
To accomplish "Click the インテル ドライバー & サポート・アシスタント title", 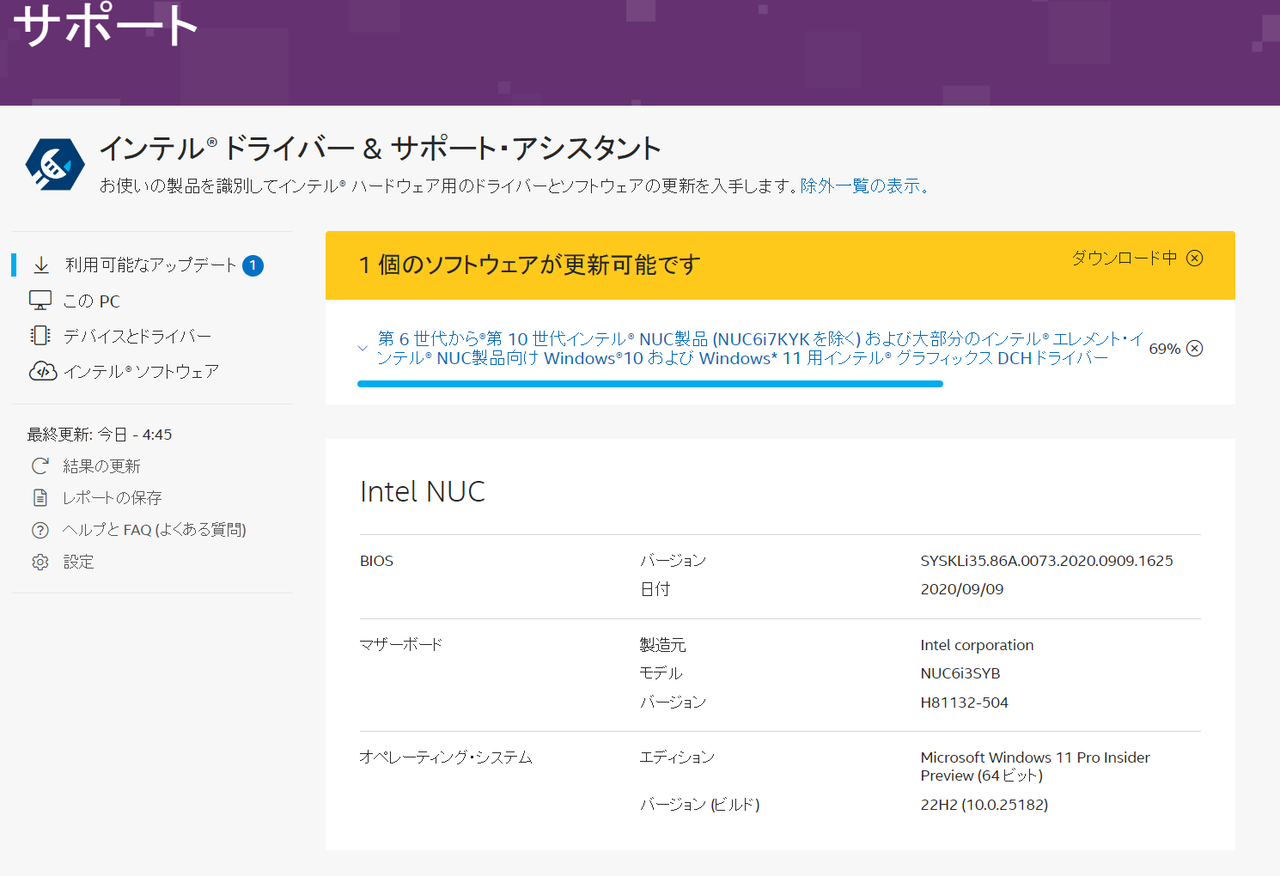I will [380, 148].
